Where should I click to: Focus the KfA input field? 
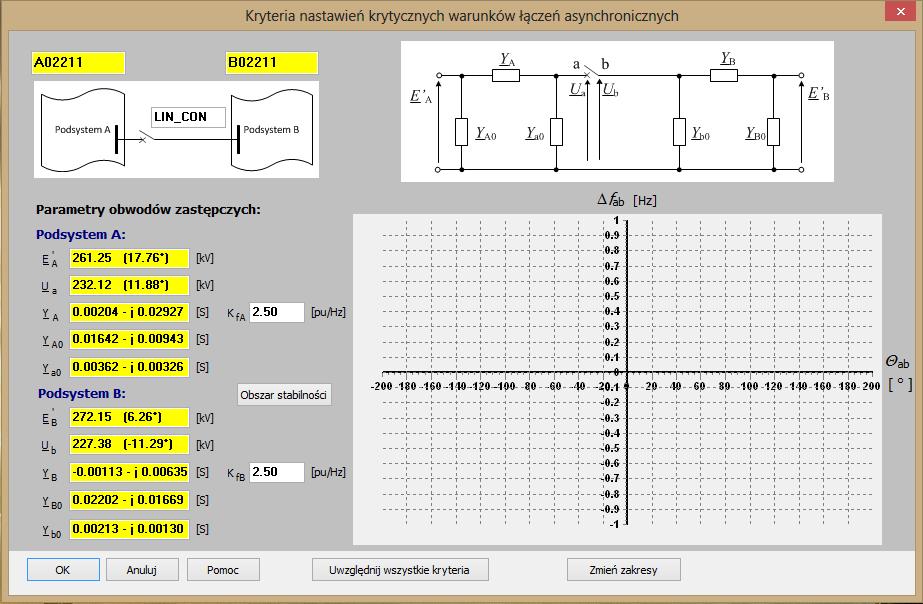[x=277, y=312]
